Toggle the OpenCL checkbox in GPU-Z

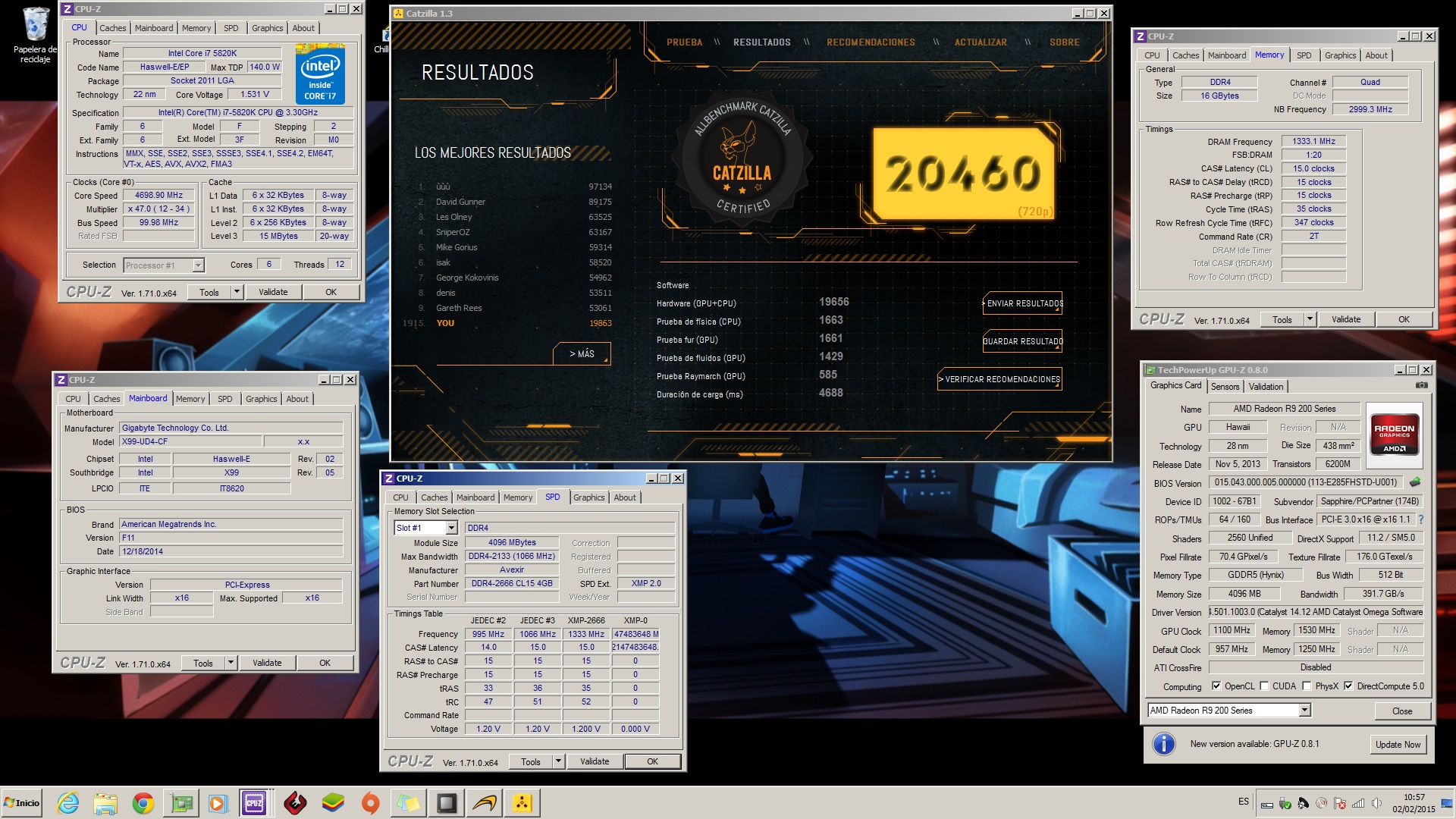(x=1216, y=686)
